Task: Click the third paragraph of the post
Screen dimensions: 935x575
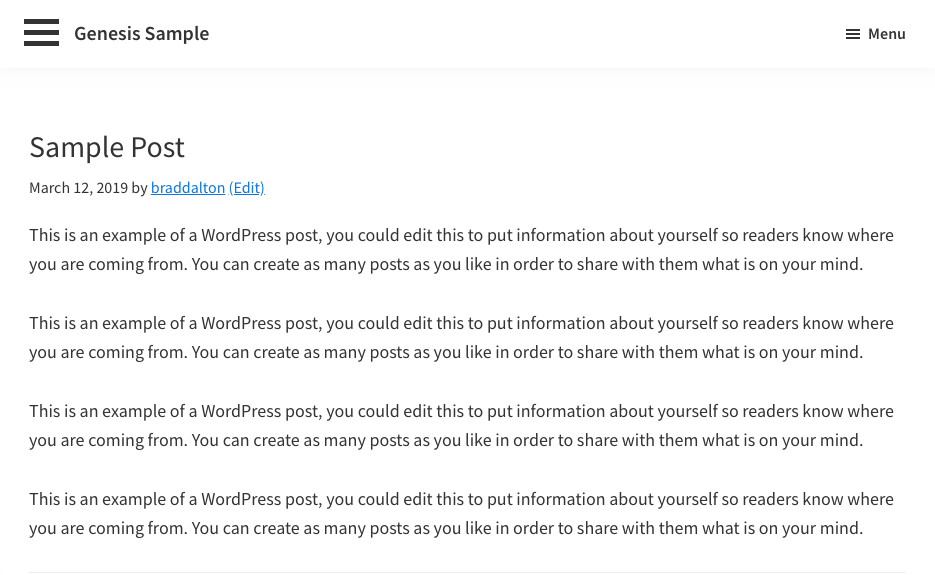Action: pos(461,412)
